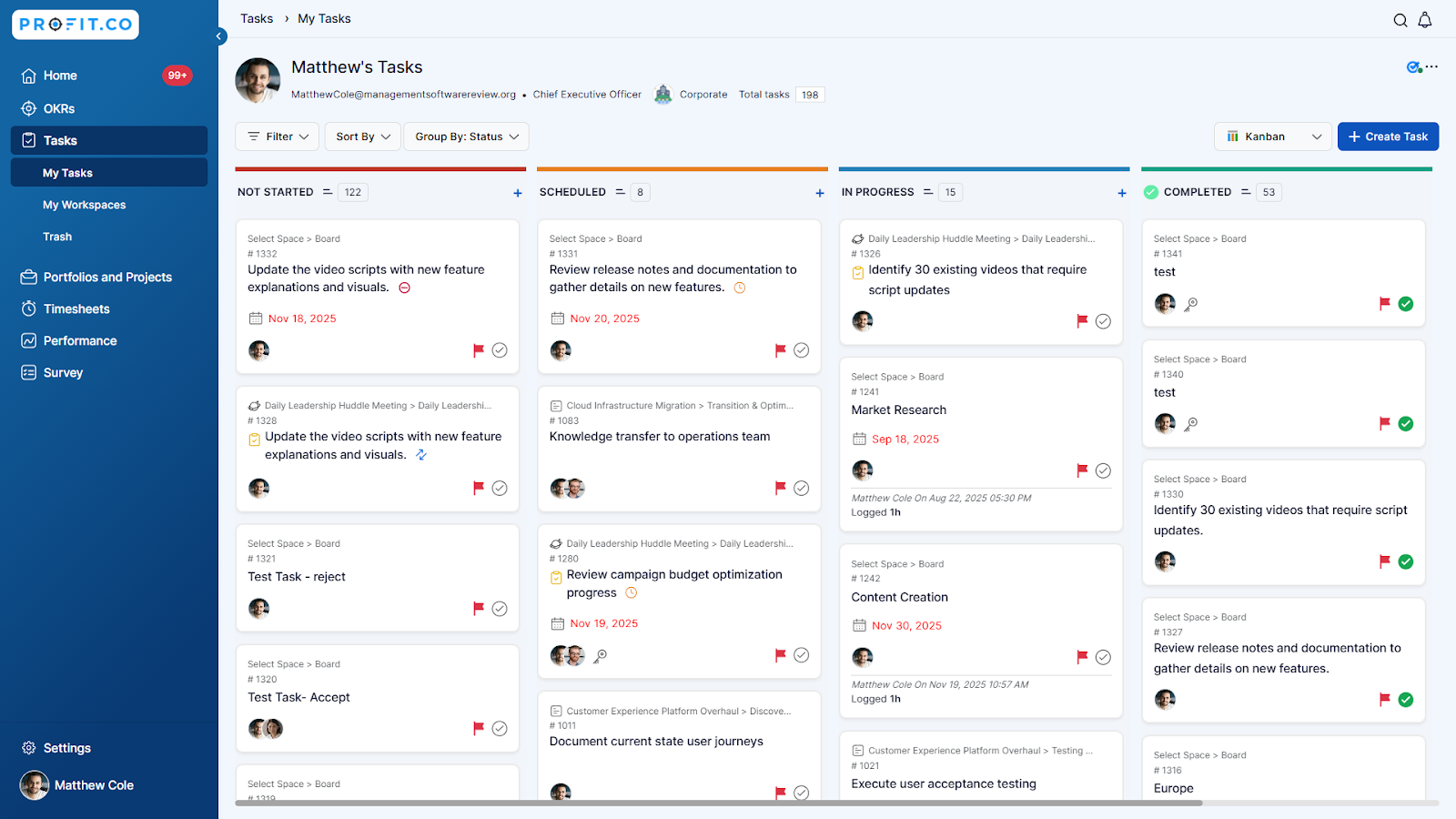The width and height of the screenshot is (1456, 819).
Task: Collapse the sidebar with the arrow handle
Action: click(x=219, y=36)
